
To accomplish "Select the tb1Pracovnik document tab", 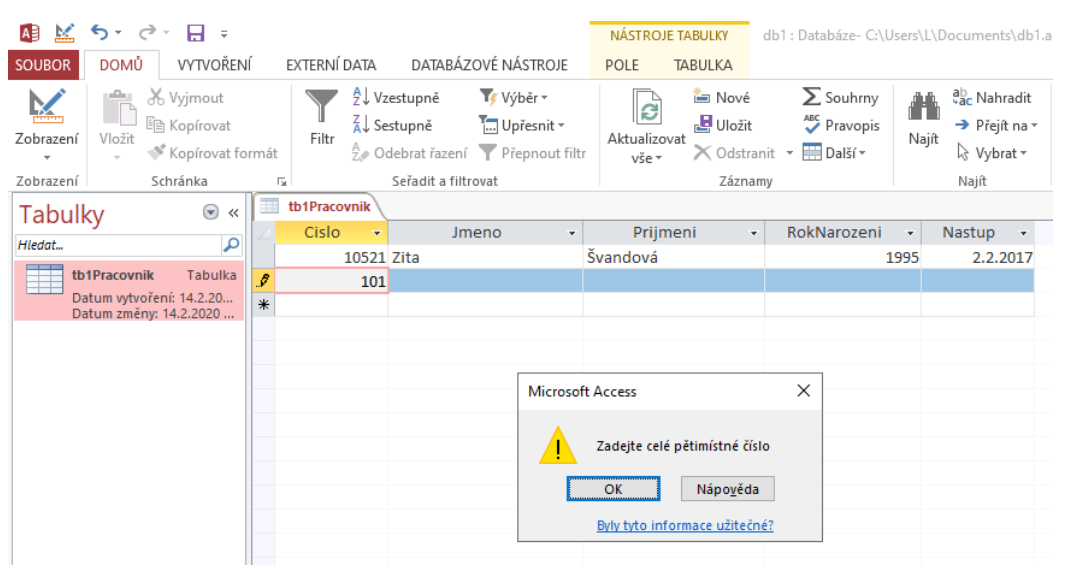I will (x=318, y=206).
